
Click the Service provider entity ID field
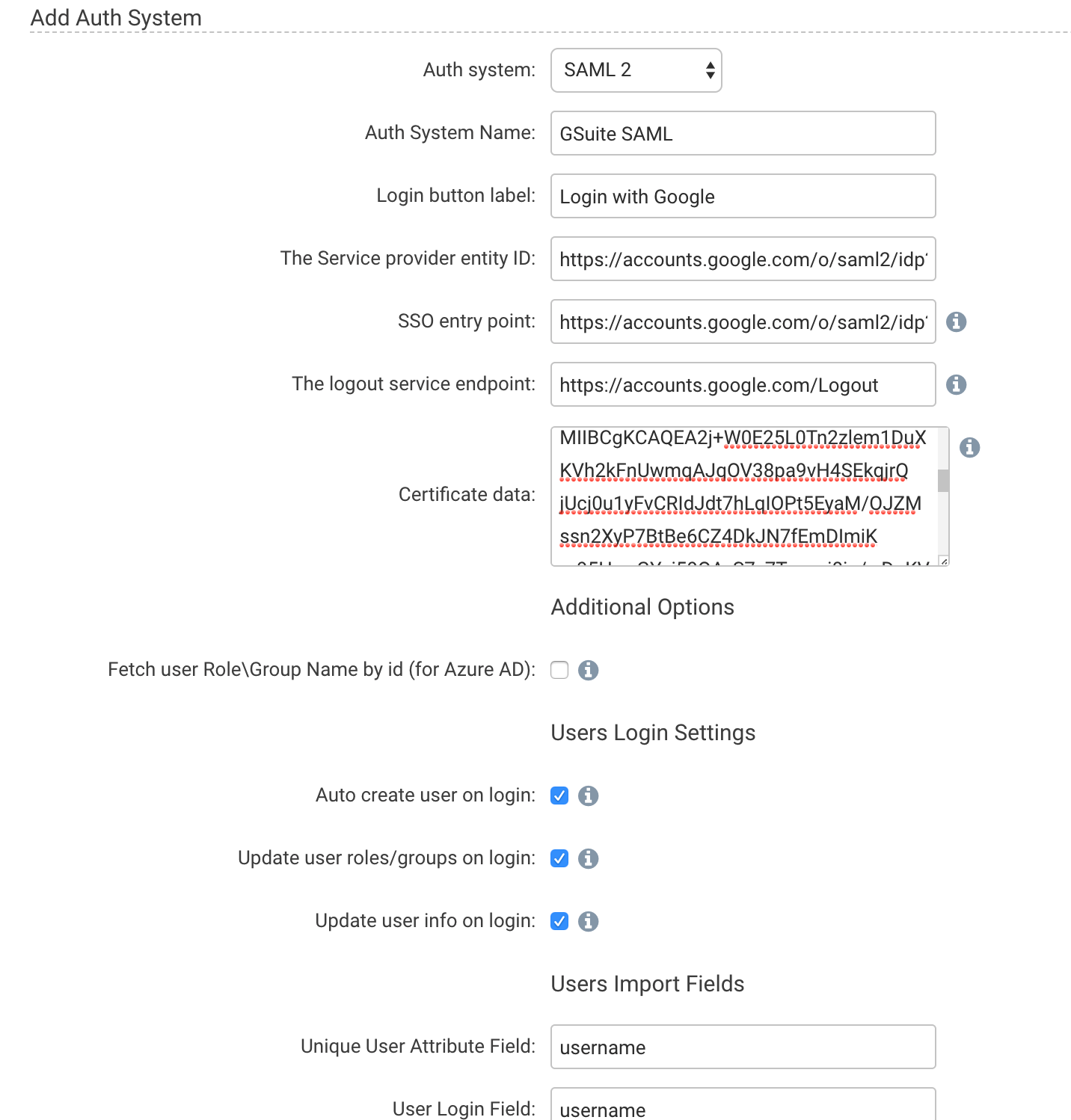743,259
